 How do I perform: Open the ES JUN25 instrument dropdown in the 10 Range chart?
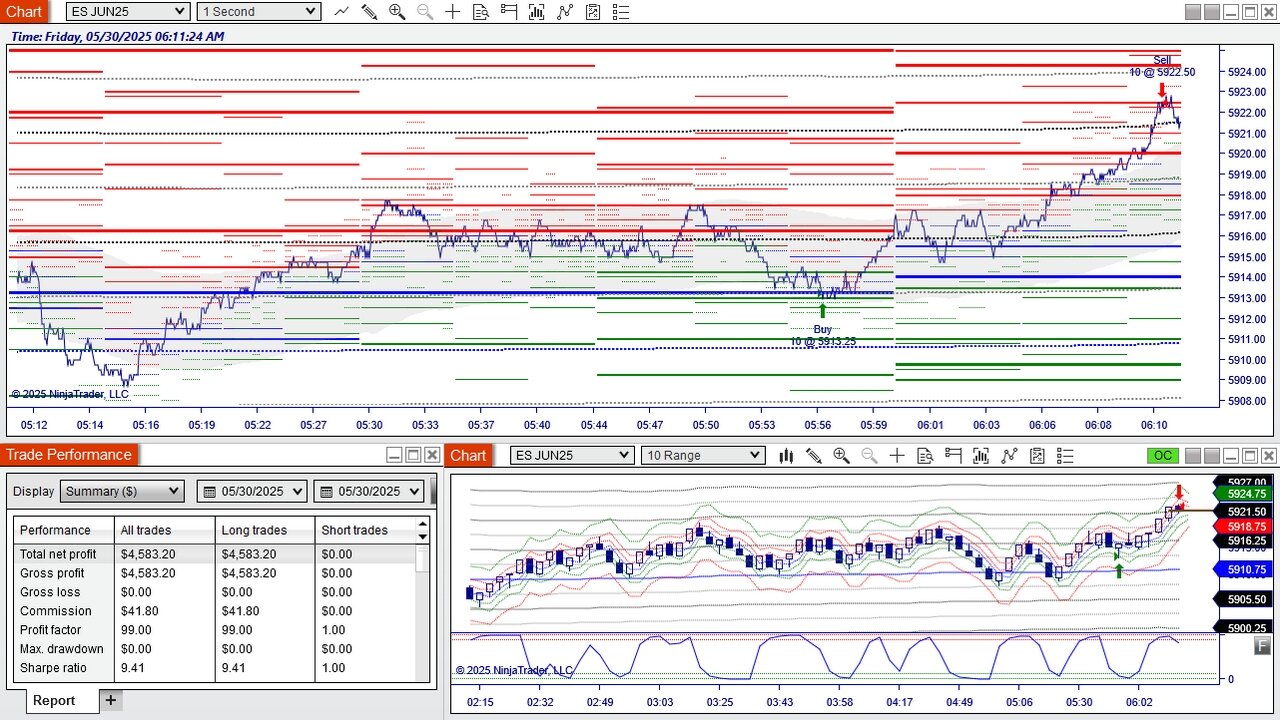(x=572, y=455)
